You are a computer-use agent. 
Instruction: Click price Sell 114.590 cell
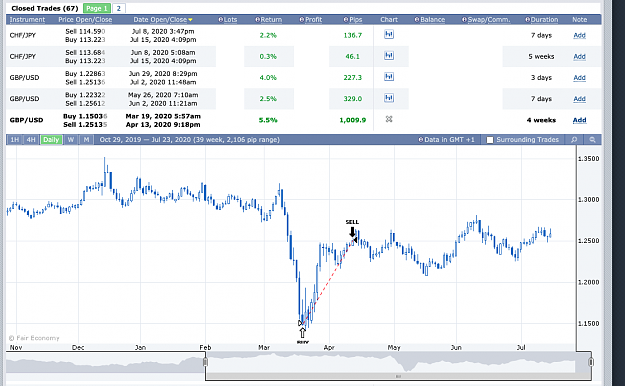pyautogui.click(x=85, y=31)
